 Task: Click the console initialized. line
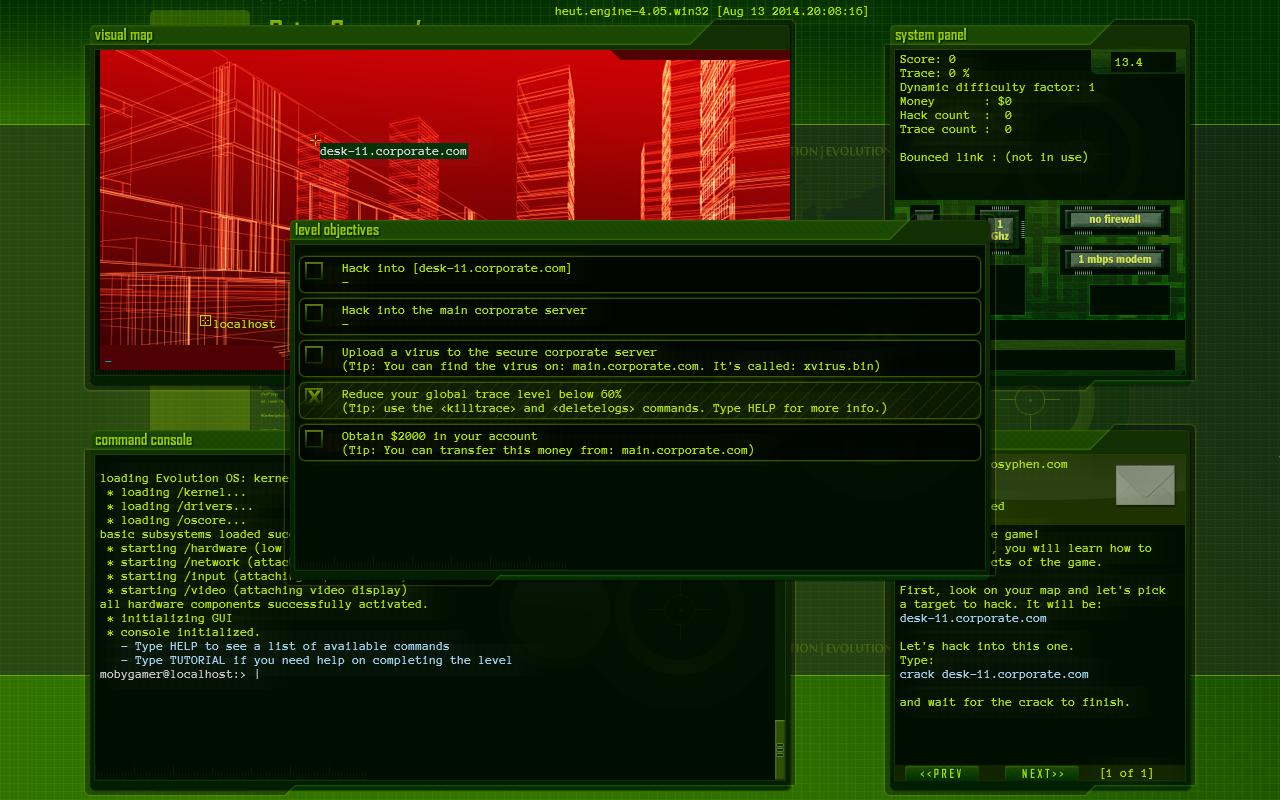[184, 632]
